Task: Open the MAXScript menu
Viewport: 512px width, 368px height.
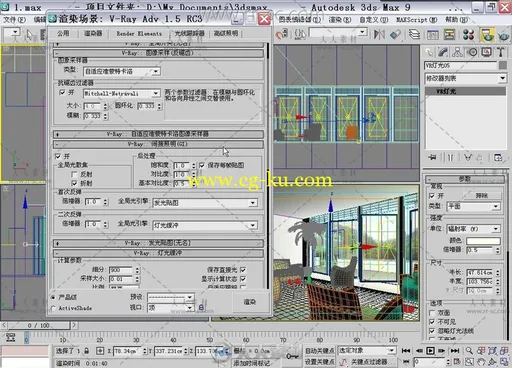Action: pos(416,20)
